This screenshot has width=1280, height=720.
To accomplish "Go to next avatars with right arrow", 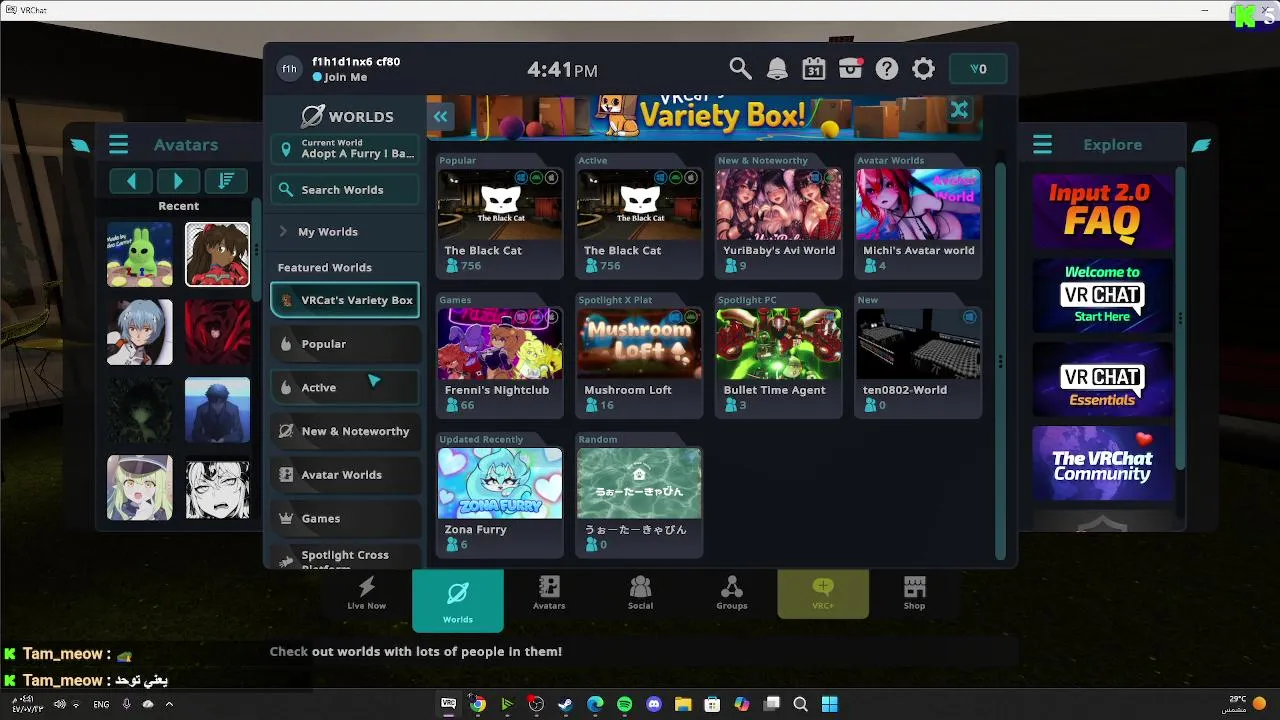I will click(178, 181).
